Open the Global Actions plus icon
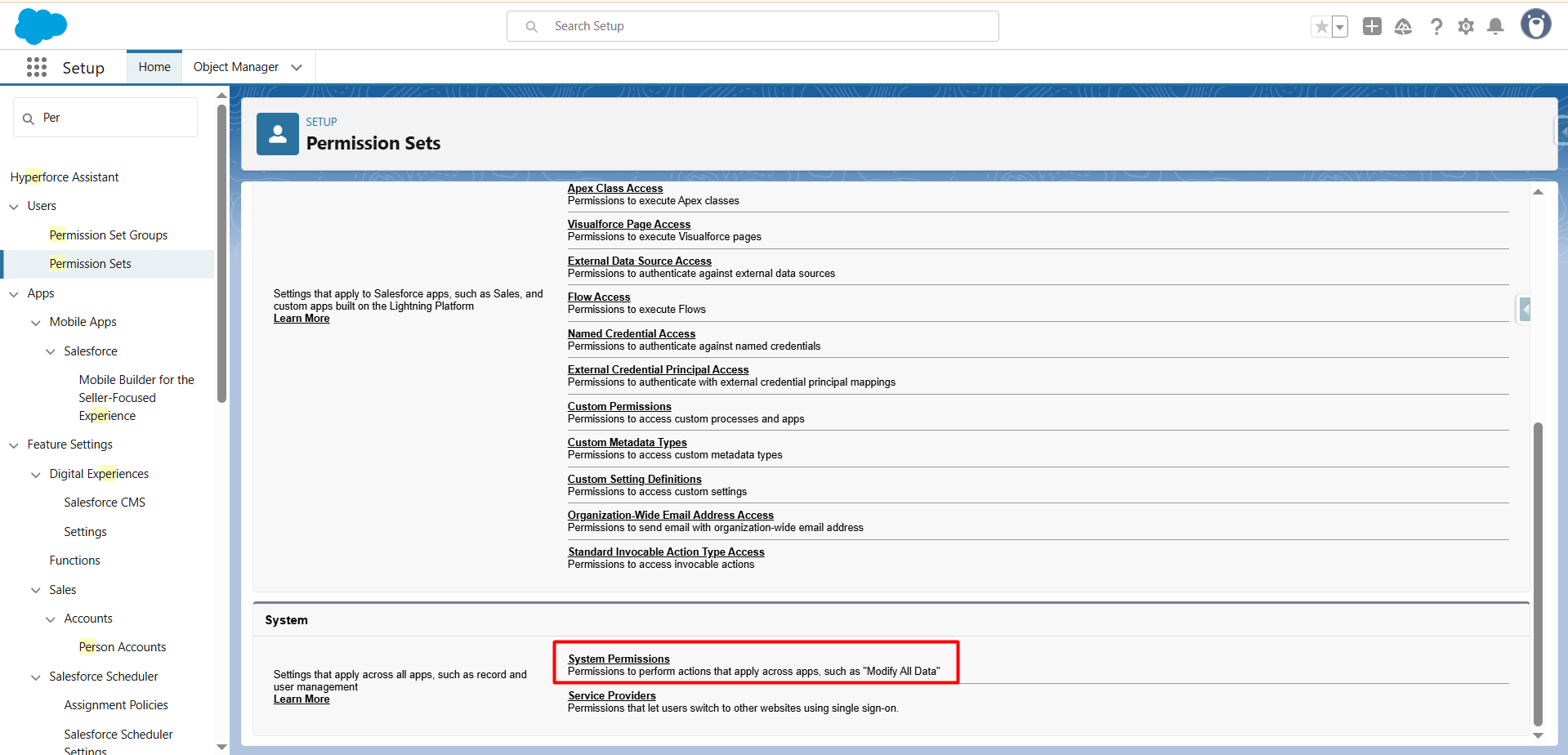The height and width of the screenshot is (755, 1568). [1372, 26]
